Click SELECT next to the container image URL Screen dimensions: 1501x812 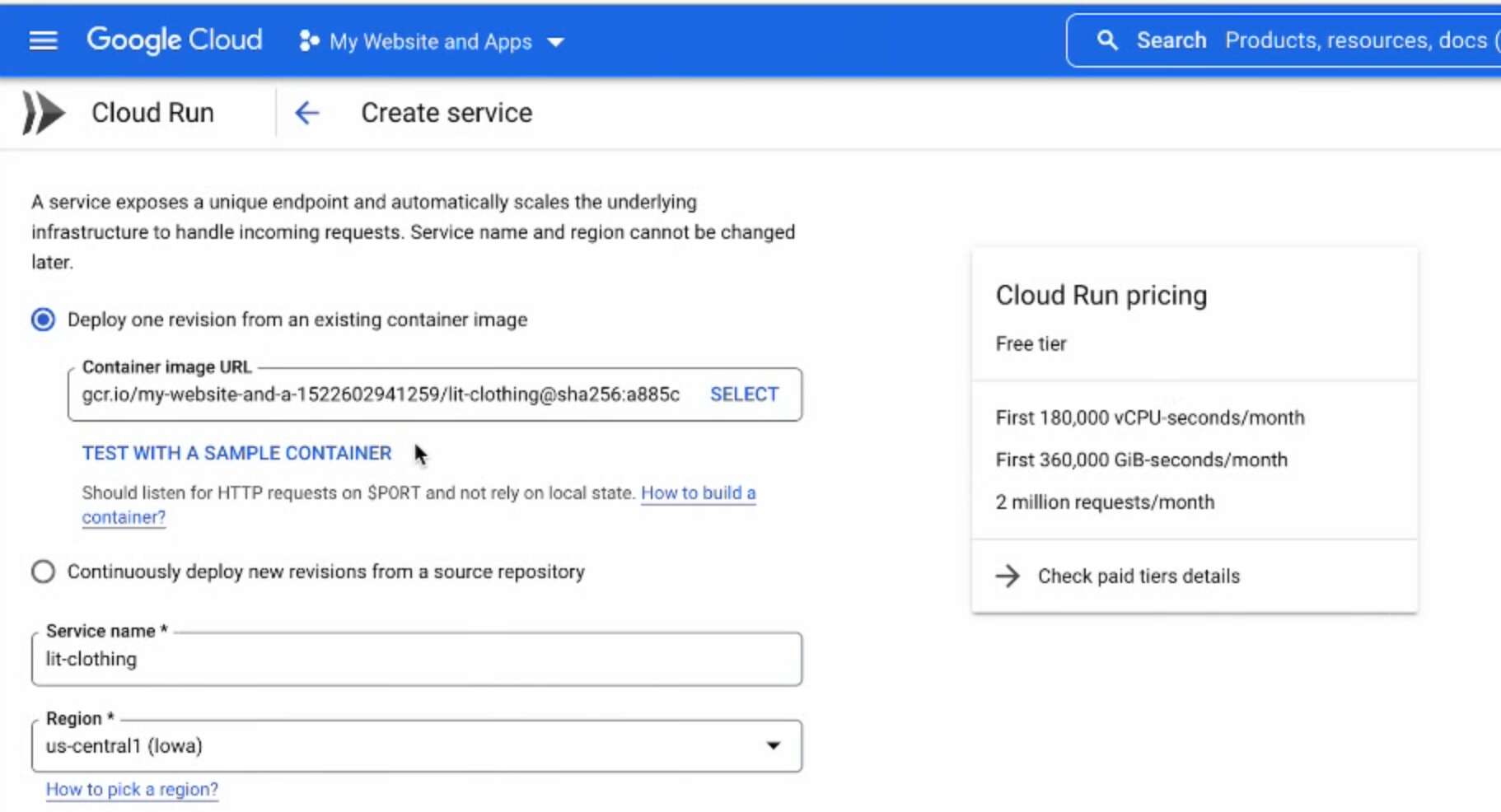pyautogui.click(x=743, y=394)
